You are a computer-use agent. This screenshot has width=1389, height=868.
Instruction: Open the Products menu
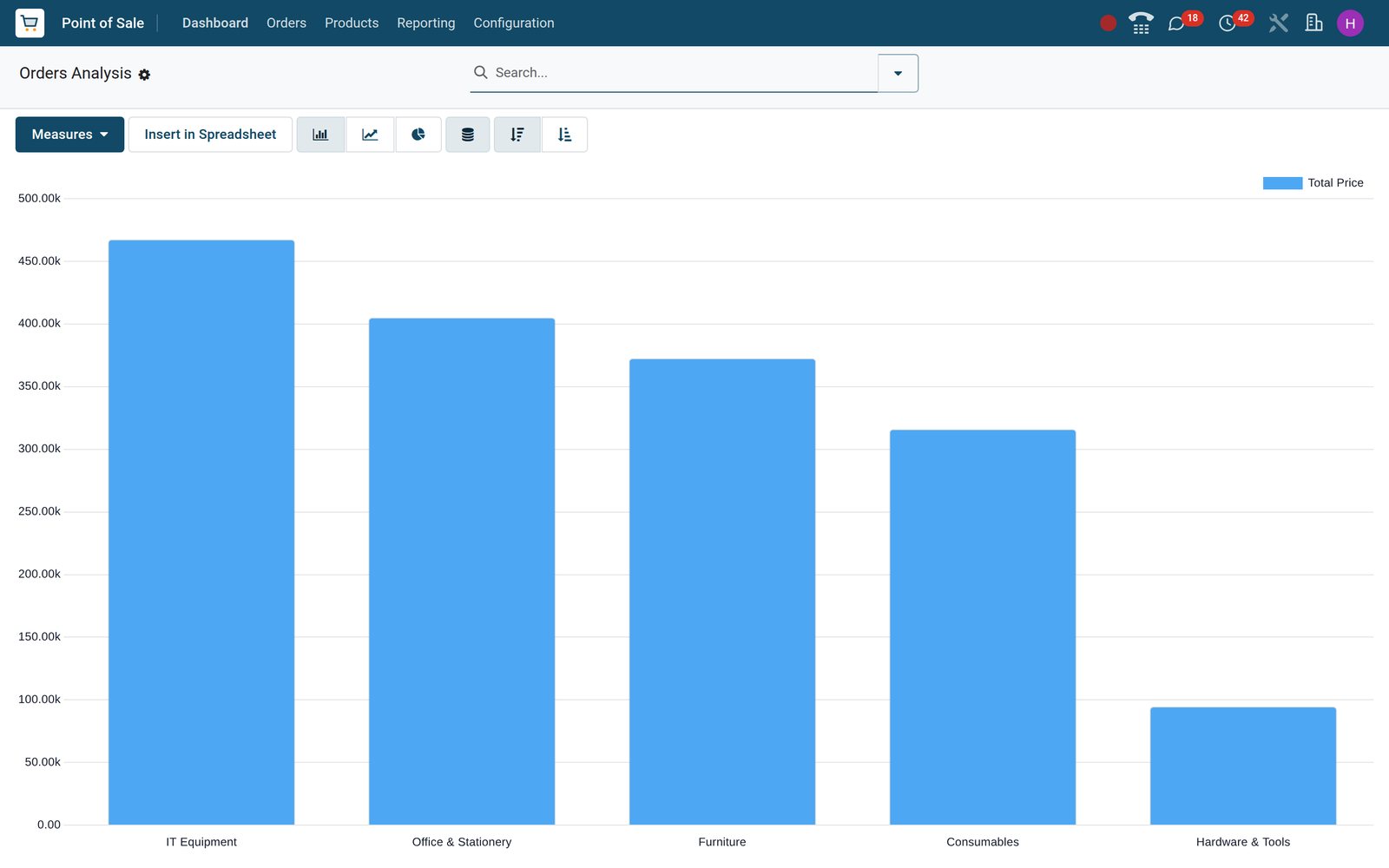352,23
